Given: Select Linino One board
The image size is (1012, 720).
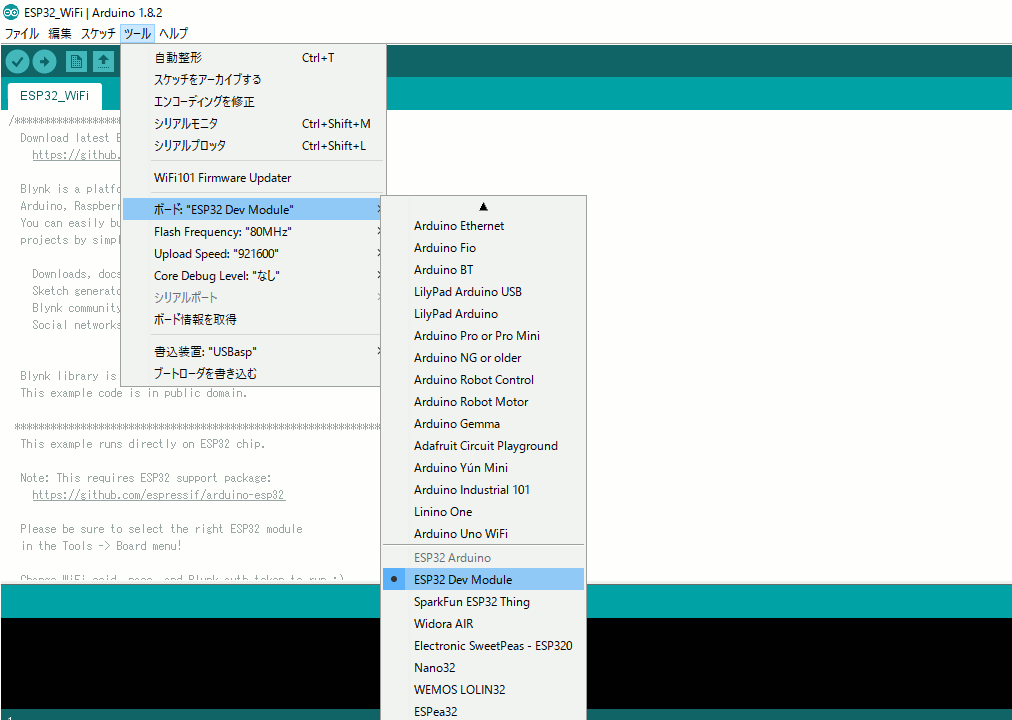Looking at the screenshot, I should coord(483,512).
